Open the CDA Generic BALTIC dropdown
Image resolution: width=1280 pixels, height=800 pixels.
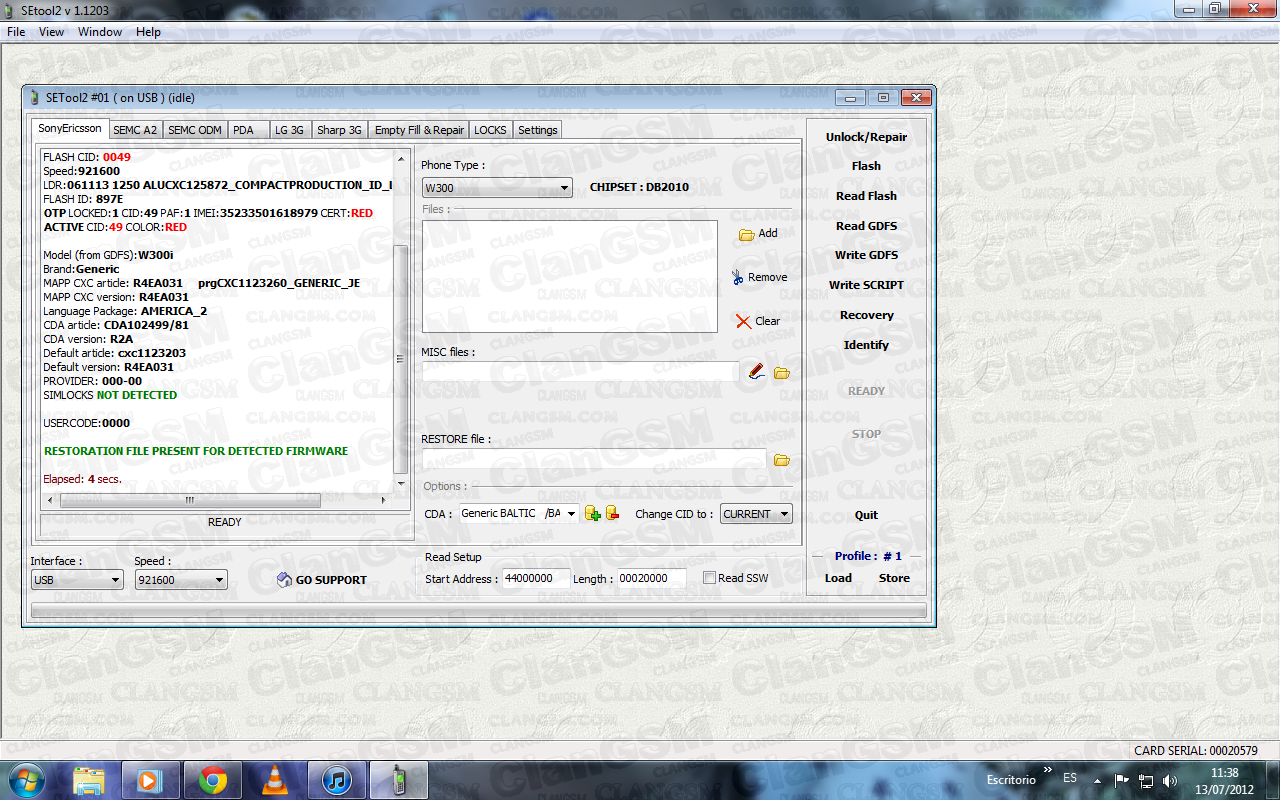[571, 514]
